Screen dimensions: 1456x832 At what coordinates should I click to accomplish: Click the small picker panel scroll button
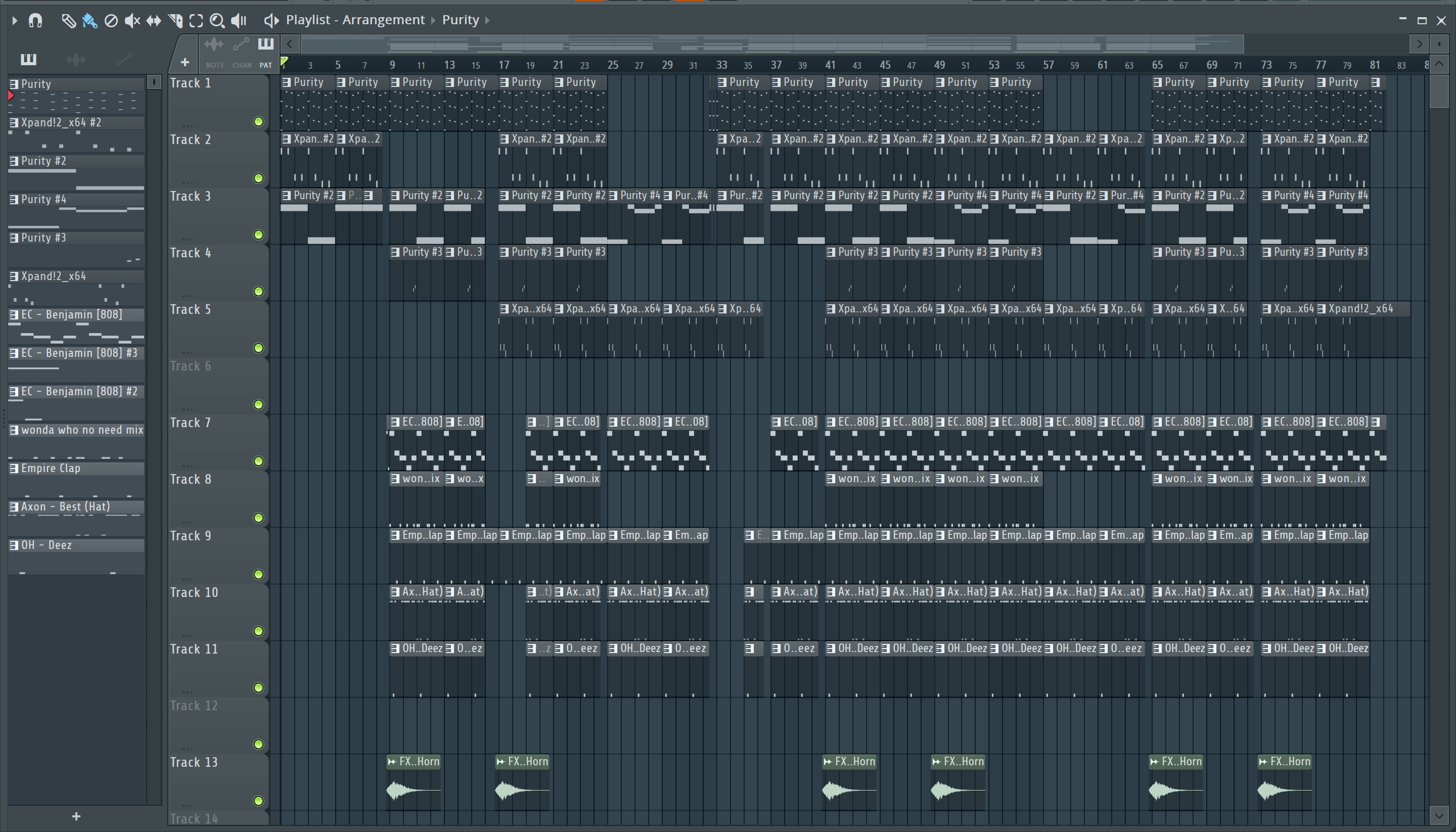tap(154, 82)
